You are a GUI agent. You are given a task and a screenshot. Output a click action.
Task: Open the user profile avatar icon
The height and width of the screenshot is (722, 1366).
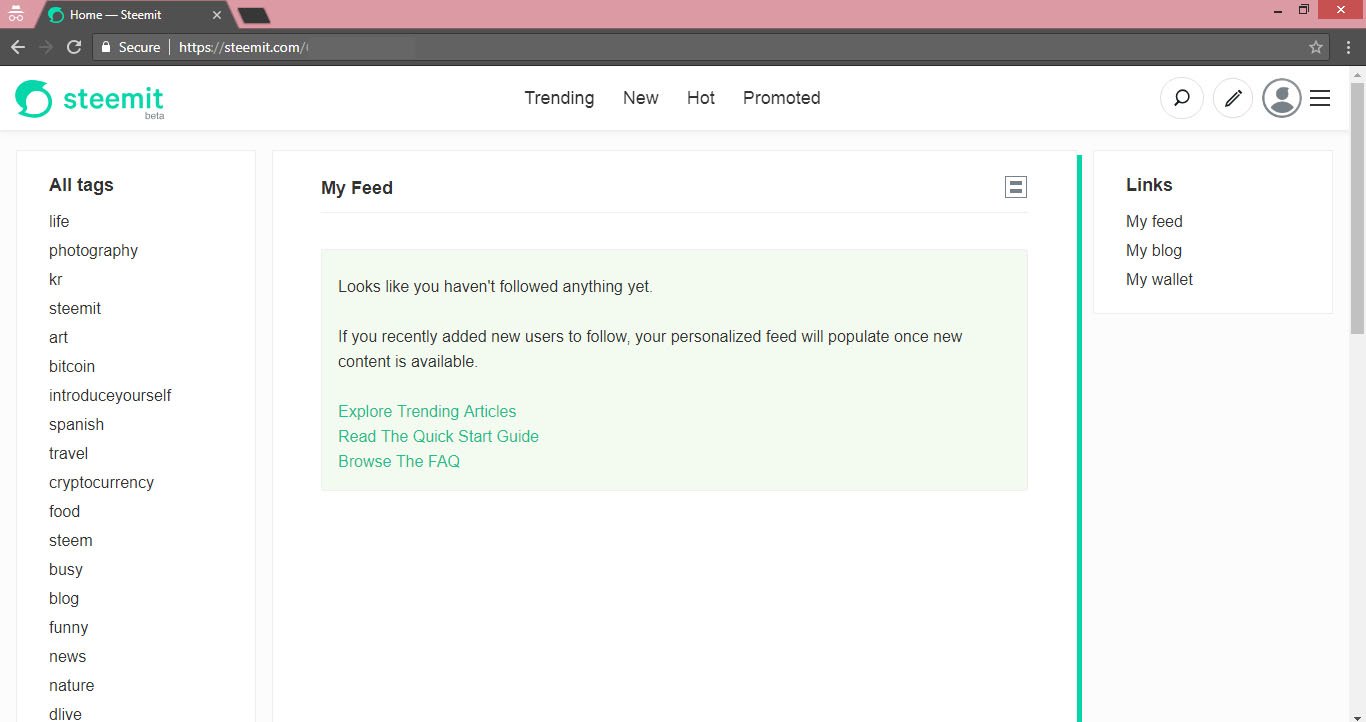pos(1281,98)
